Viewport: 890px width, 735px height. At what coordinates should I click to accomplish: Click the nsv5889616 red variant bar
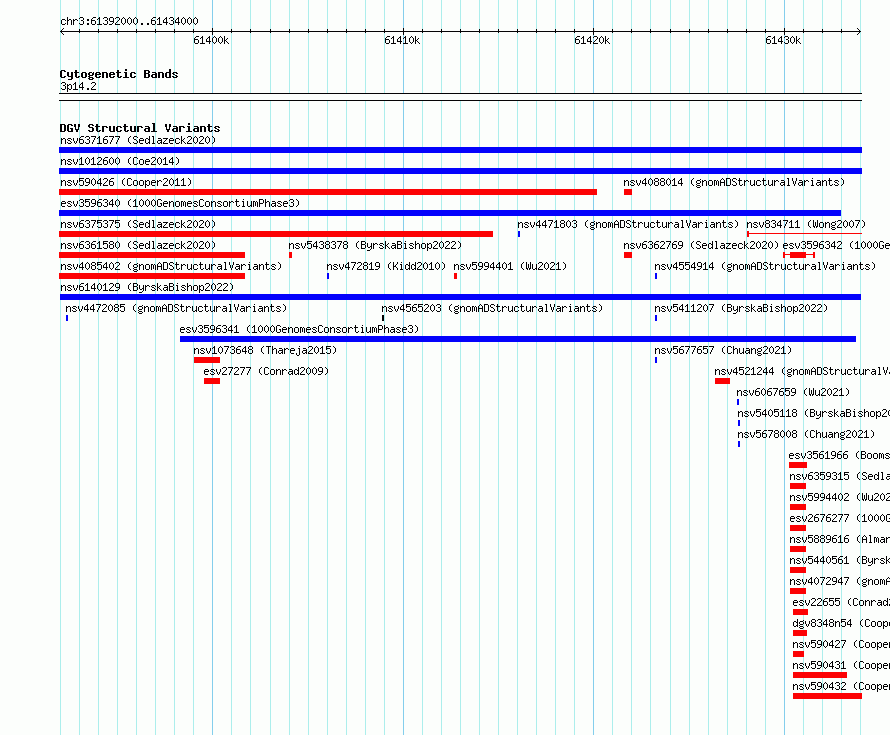click(797, 549)
